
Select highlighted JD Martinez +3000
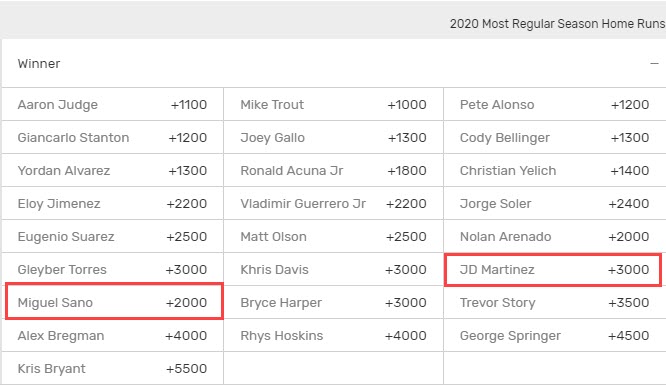pos(553,270)
